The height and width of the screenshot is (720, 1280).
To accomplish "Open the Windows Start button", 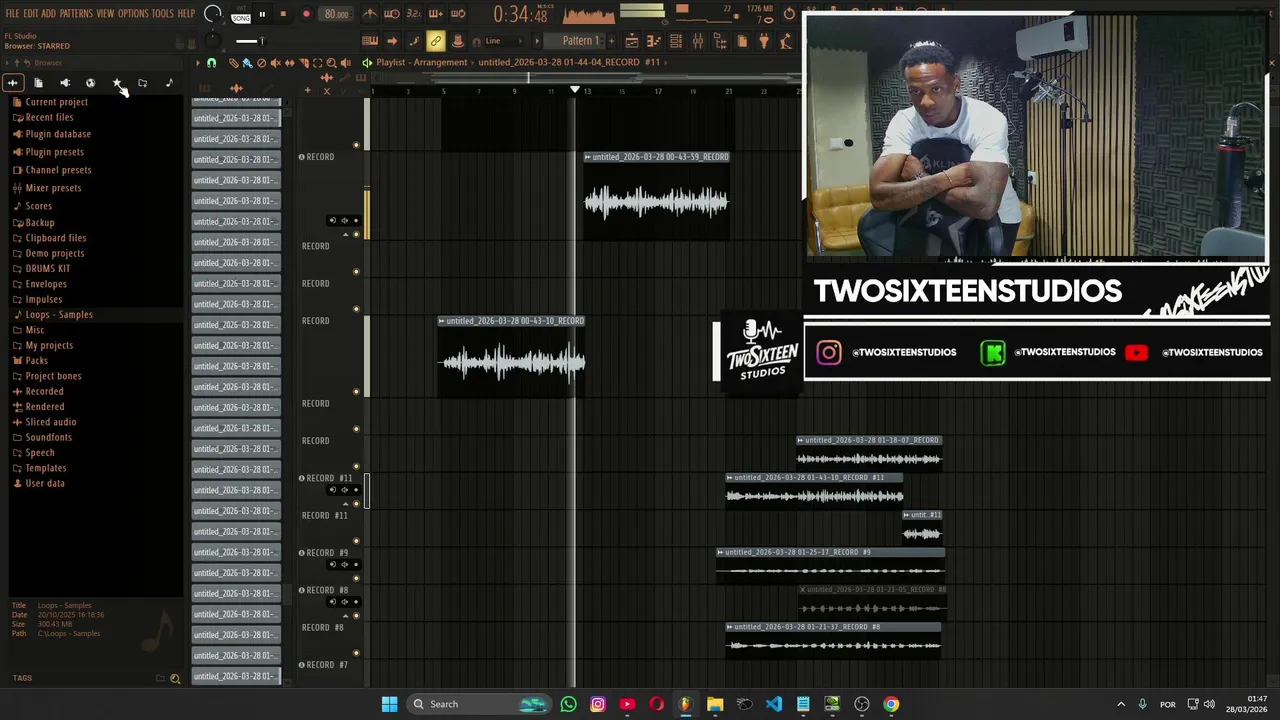I will 389,704.
